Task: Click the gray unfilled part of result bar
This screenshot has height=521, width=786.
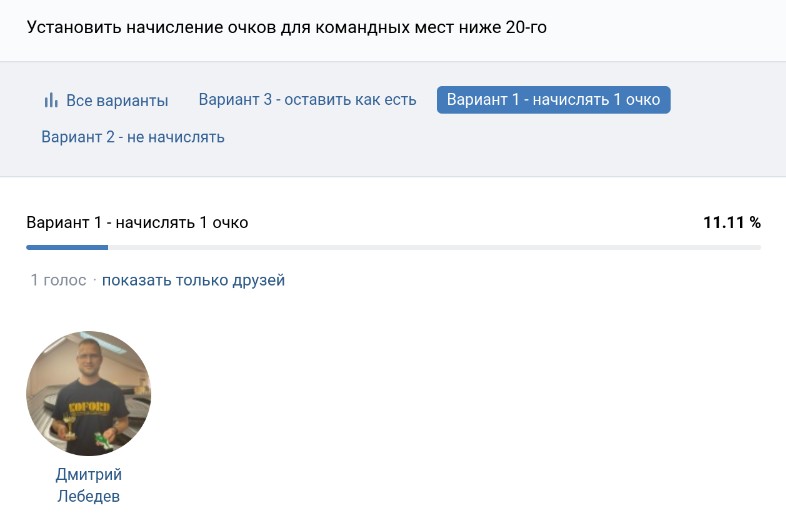Action: tap(430, 246)
